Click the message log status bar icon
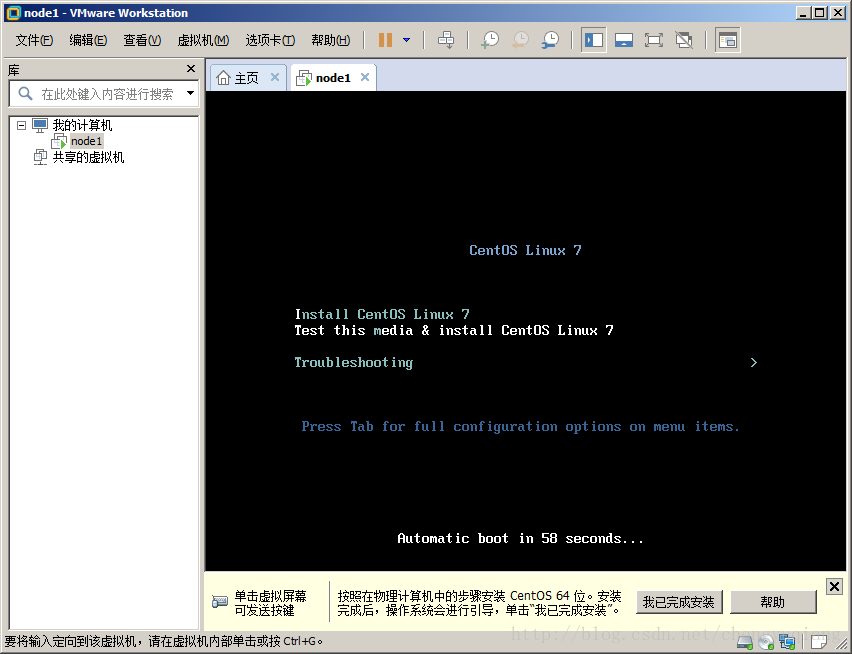 [818, 643]
